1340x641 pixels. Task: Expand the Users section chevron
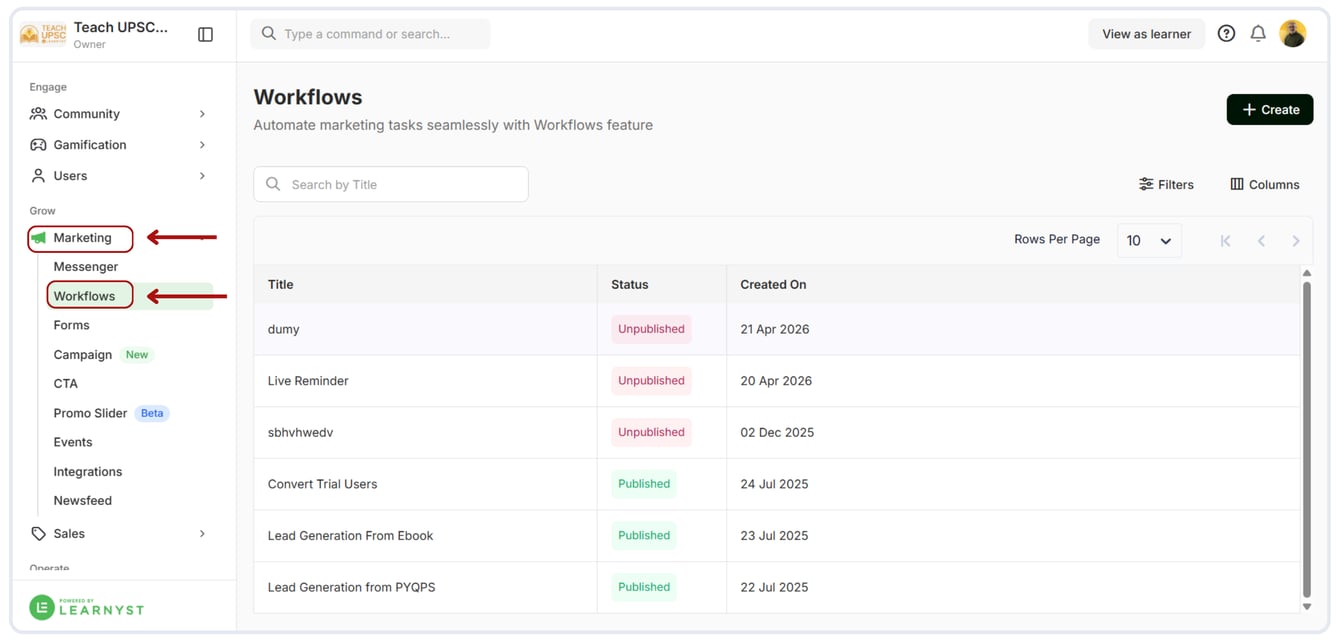tap(202, 176)
